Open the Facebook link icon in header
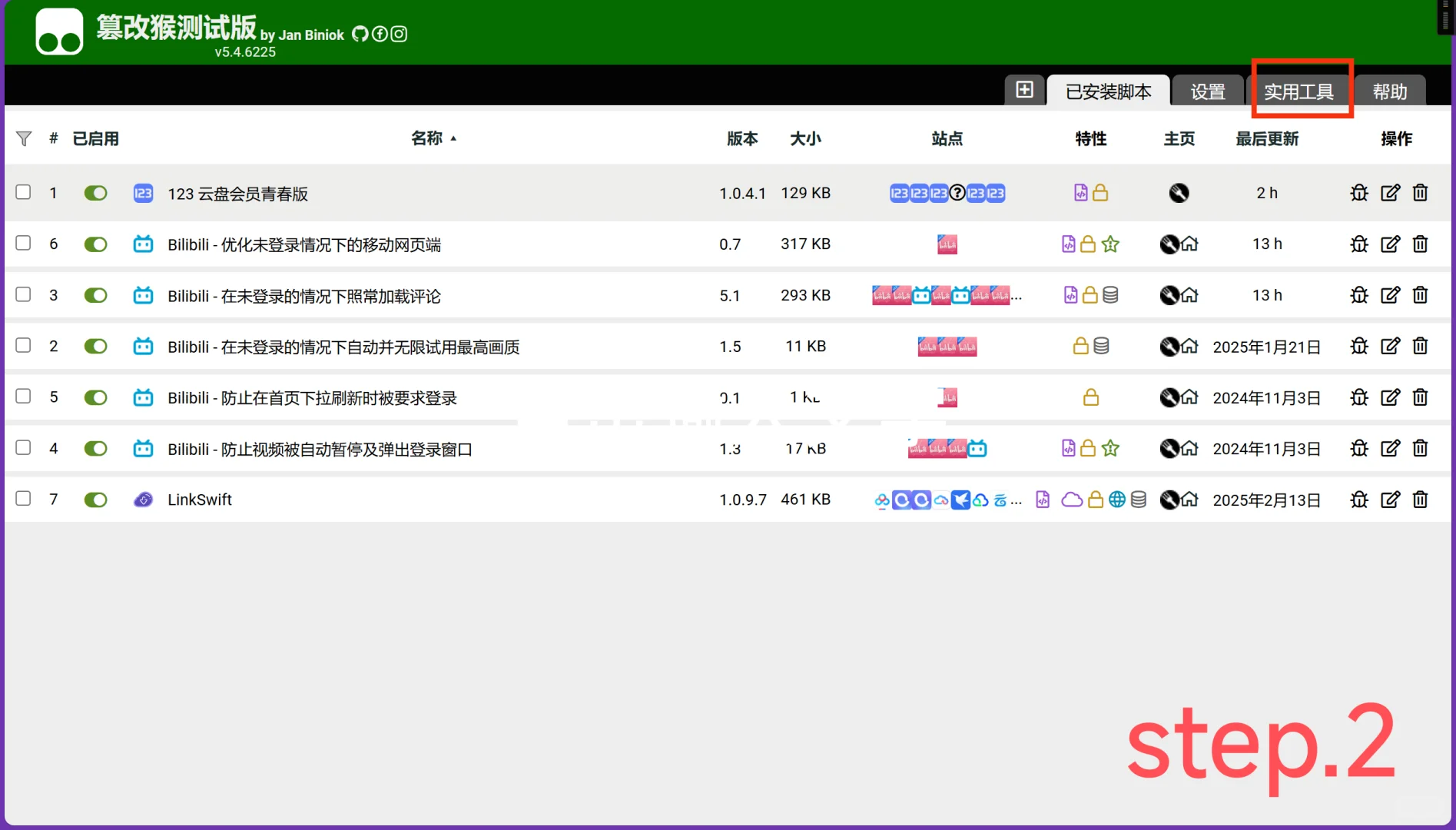Screen dimensions: 1456x830 pyautogui.click(x=380, y=34)
